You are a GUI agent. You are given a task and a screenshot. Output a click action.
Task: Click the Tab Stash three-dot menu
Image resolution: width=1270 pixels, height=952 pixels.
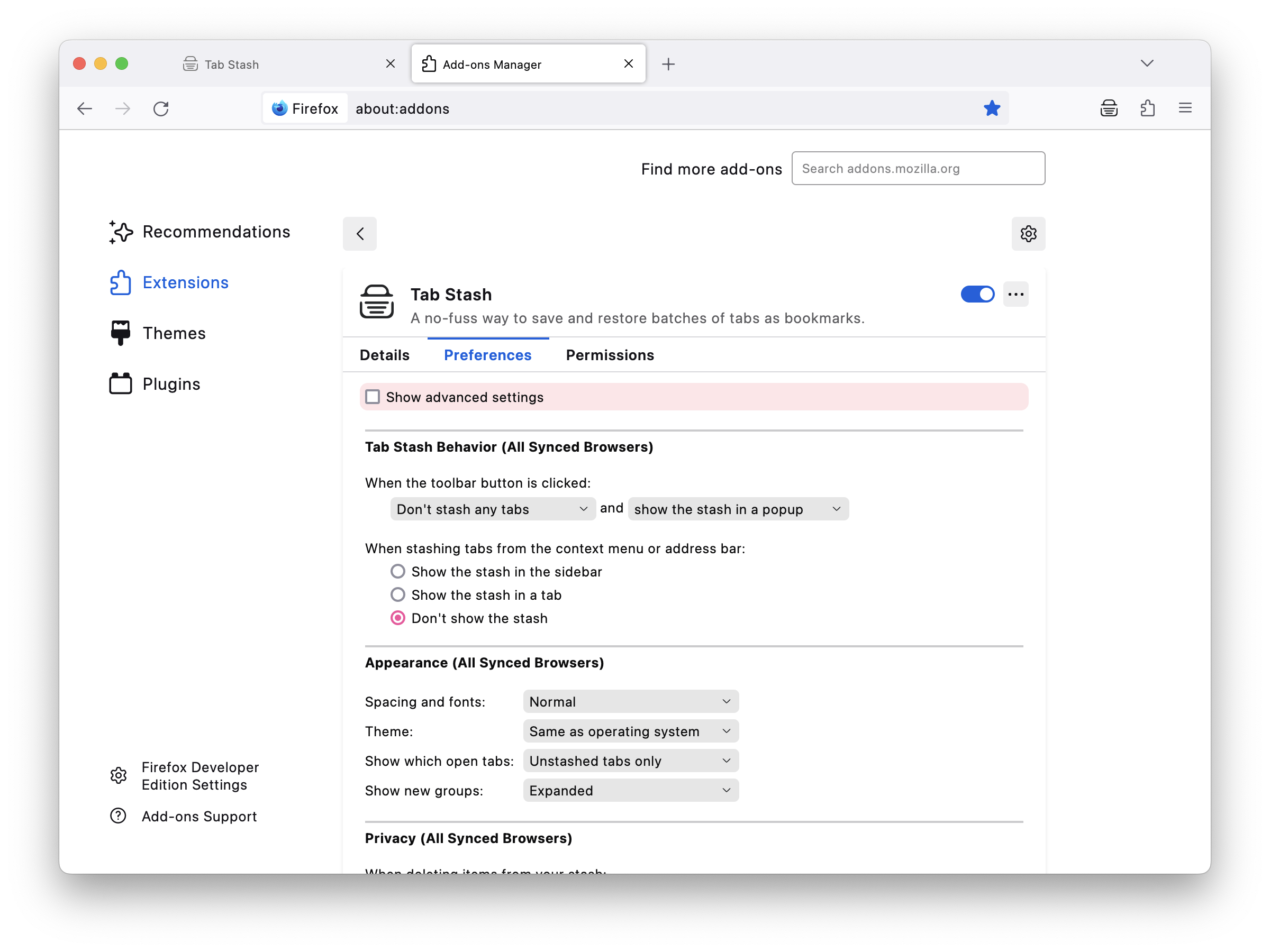(1015, 294)
